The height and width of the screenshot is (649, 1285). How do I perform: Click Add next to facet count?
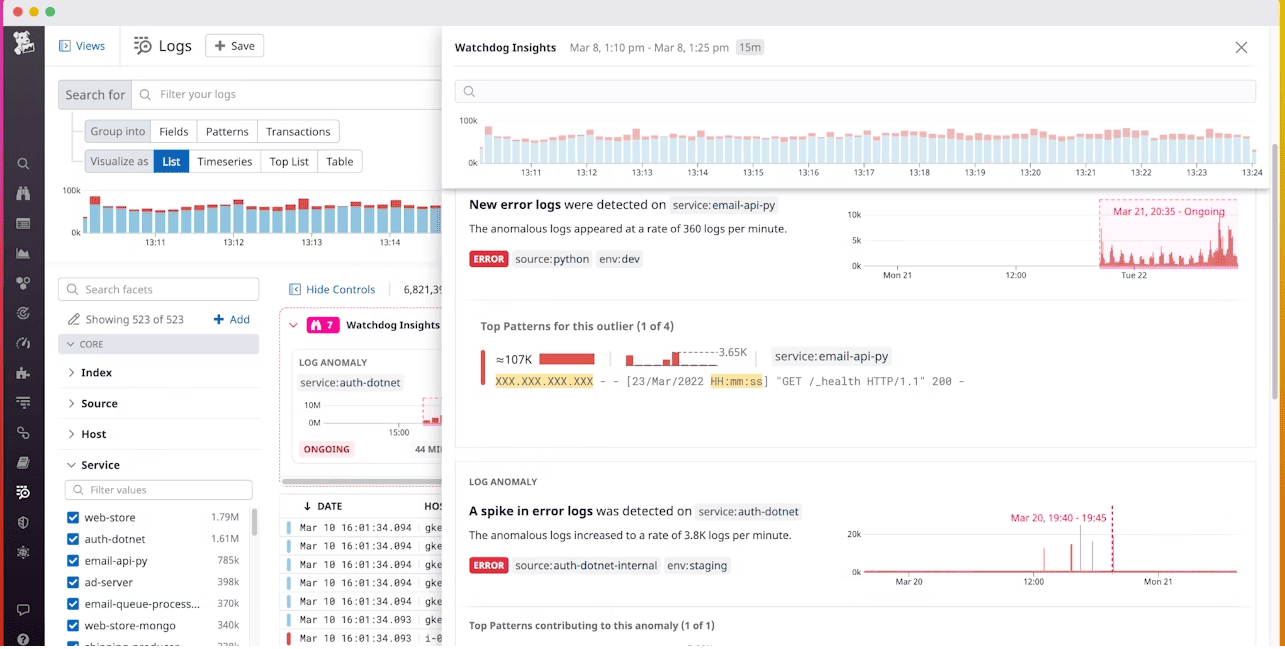231,320
